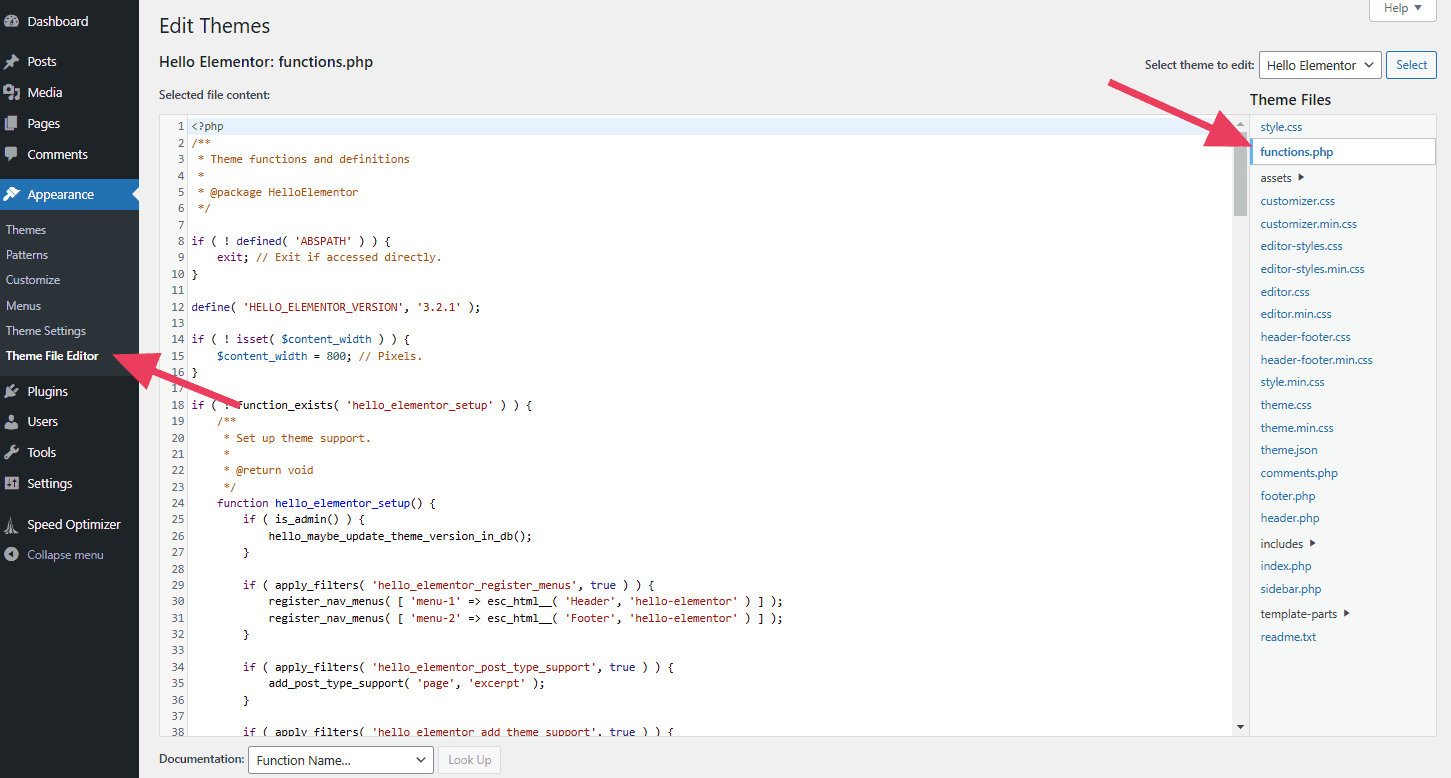
Task: Click the Posts pushpin icon
Action: [x=12, y=62]
